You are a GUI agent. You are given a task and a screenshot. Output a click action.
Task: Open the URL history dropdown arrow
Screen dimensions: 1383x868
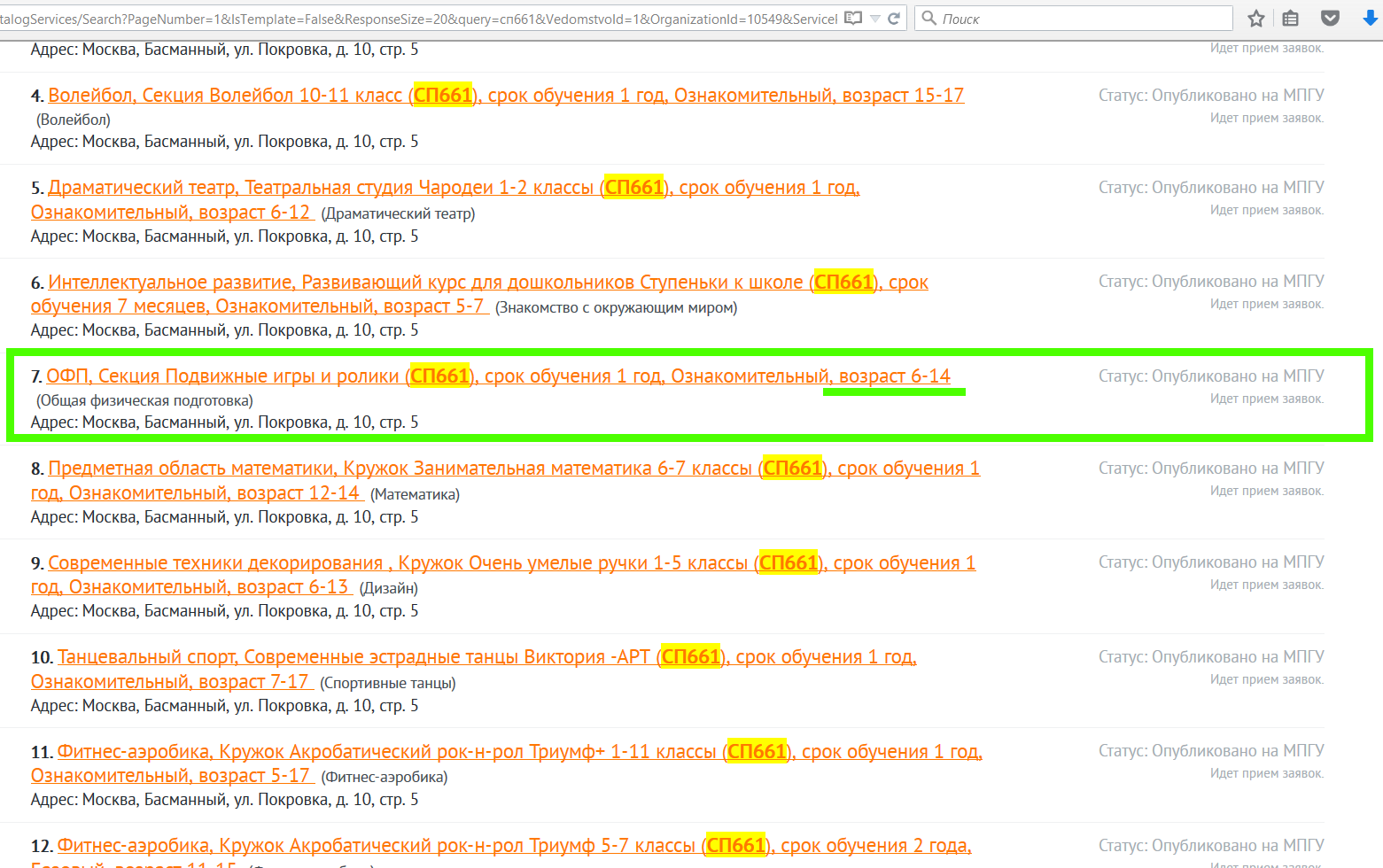874,19
